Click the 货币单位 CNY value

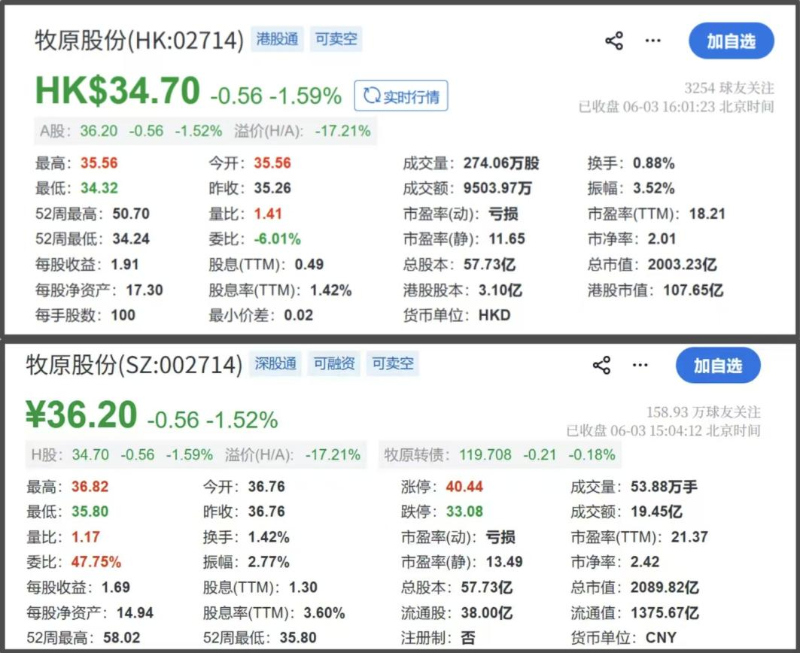click(661, 638)
